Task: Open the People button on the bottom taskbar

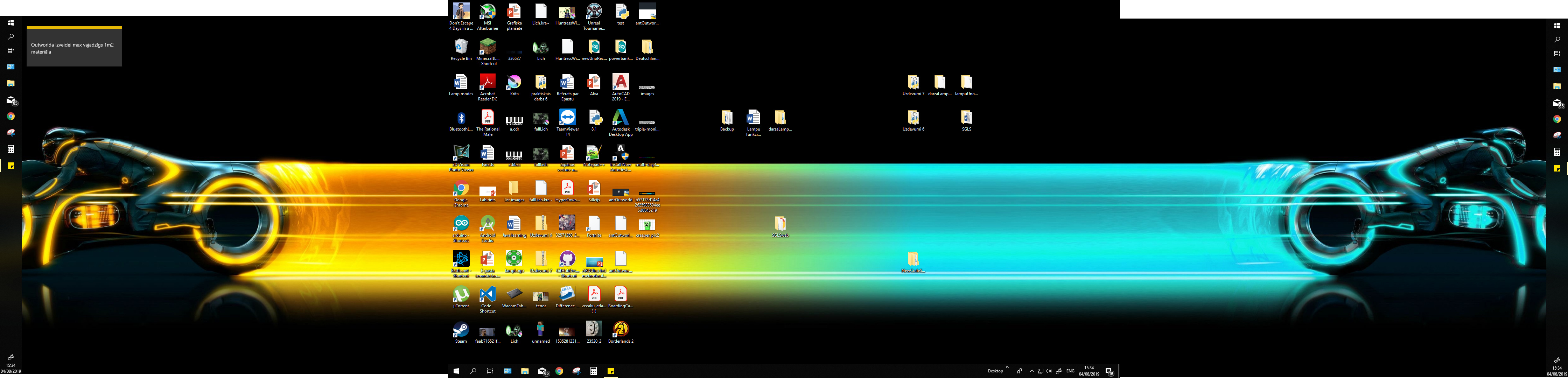Action: pos(1020,371)
